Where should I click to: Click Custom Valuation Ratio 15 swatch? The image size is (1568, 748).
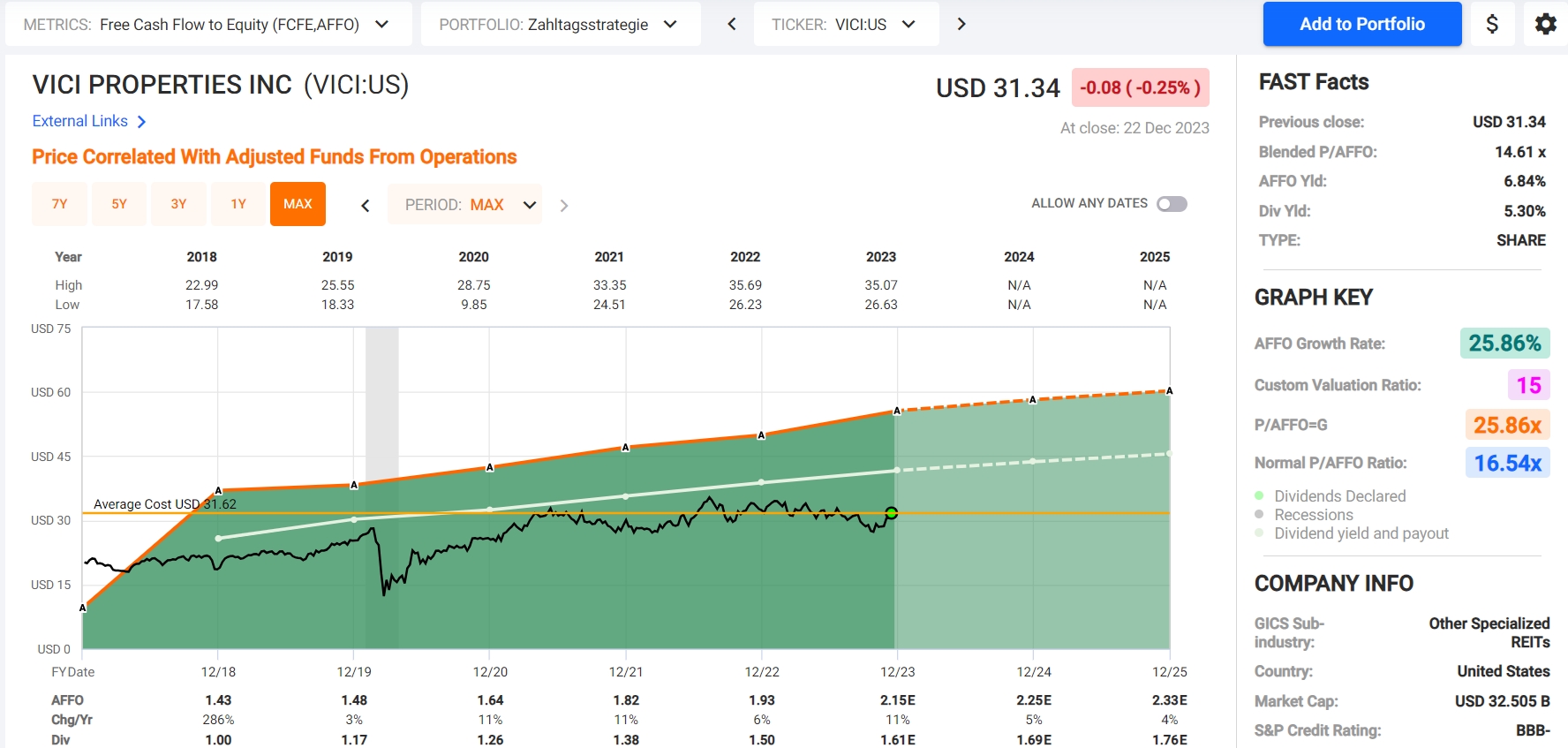pos(1528,385)
